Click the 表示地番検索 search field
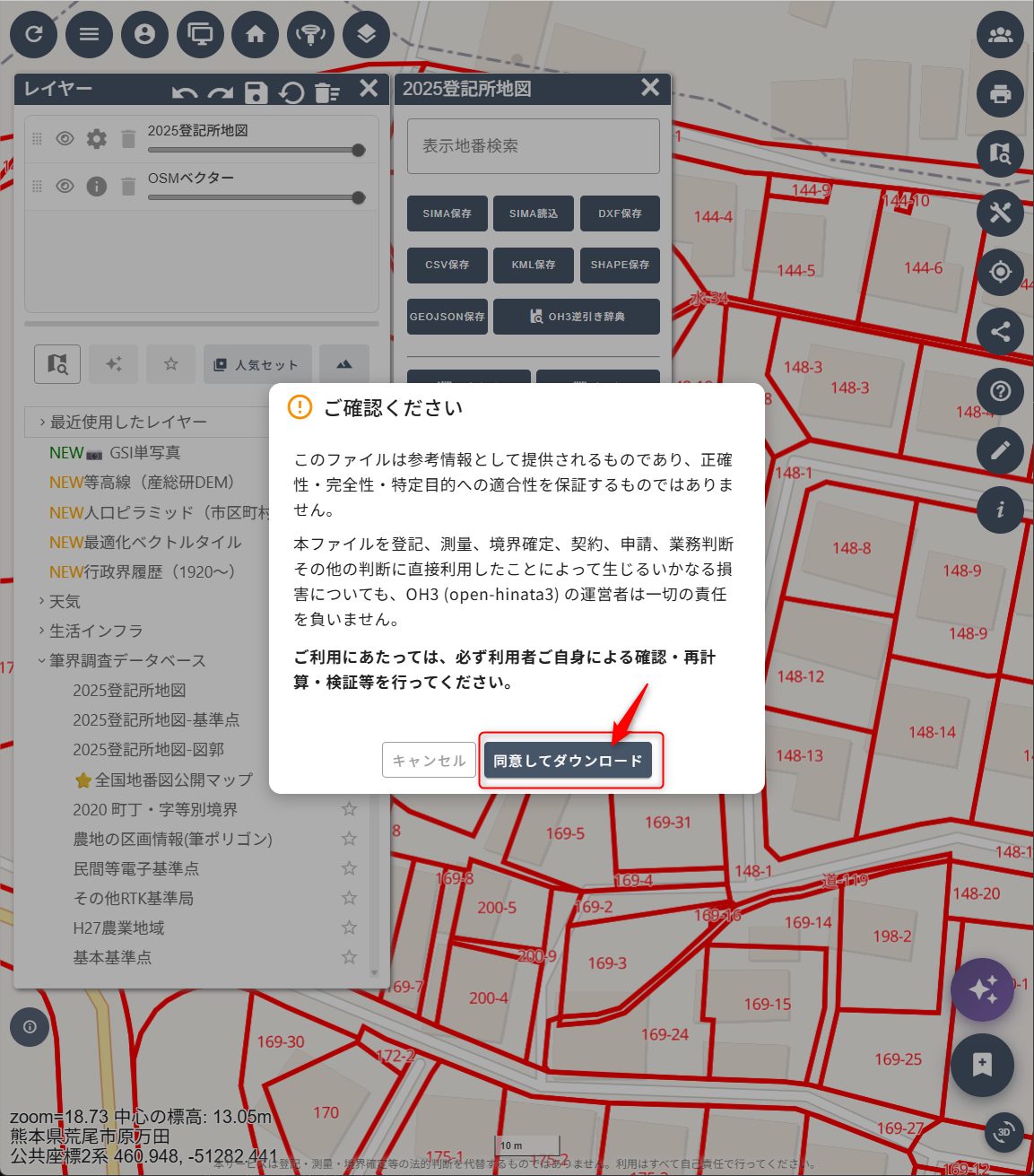This screenshot has height=1176, width=1034. tap(533, 146)
